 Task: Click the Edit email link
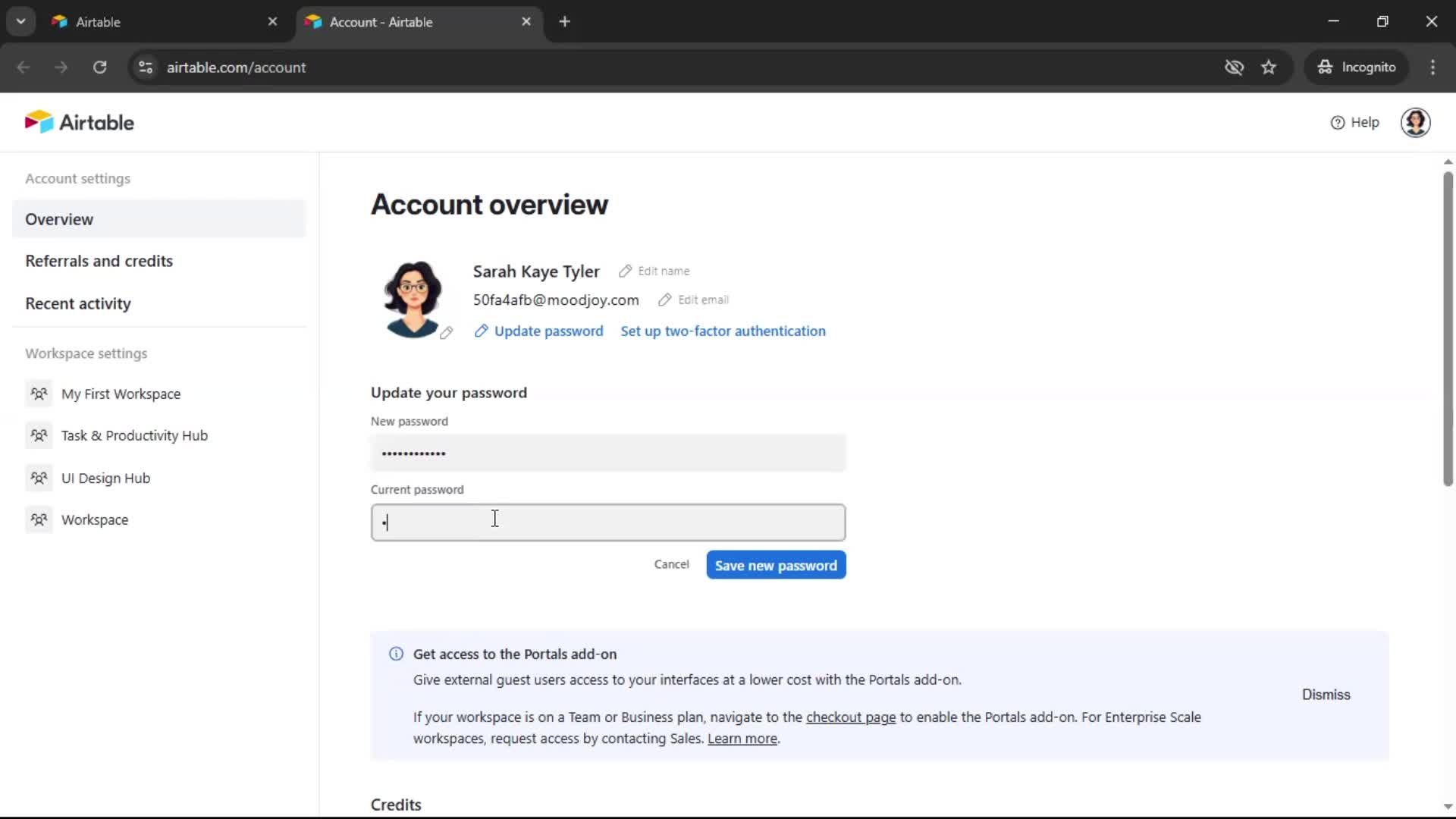coord(694,300)
